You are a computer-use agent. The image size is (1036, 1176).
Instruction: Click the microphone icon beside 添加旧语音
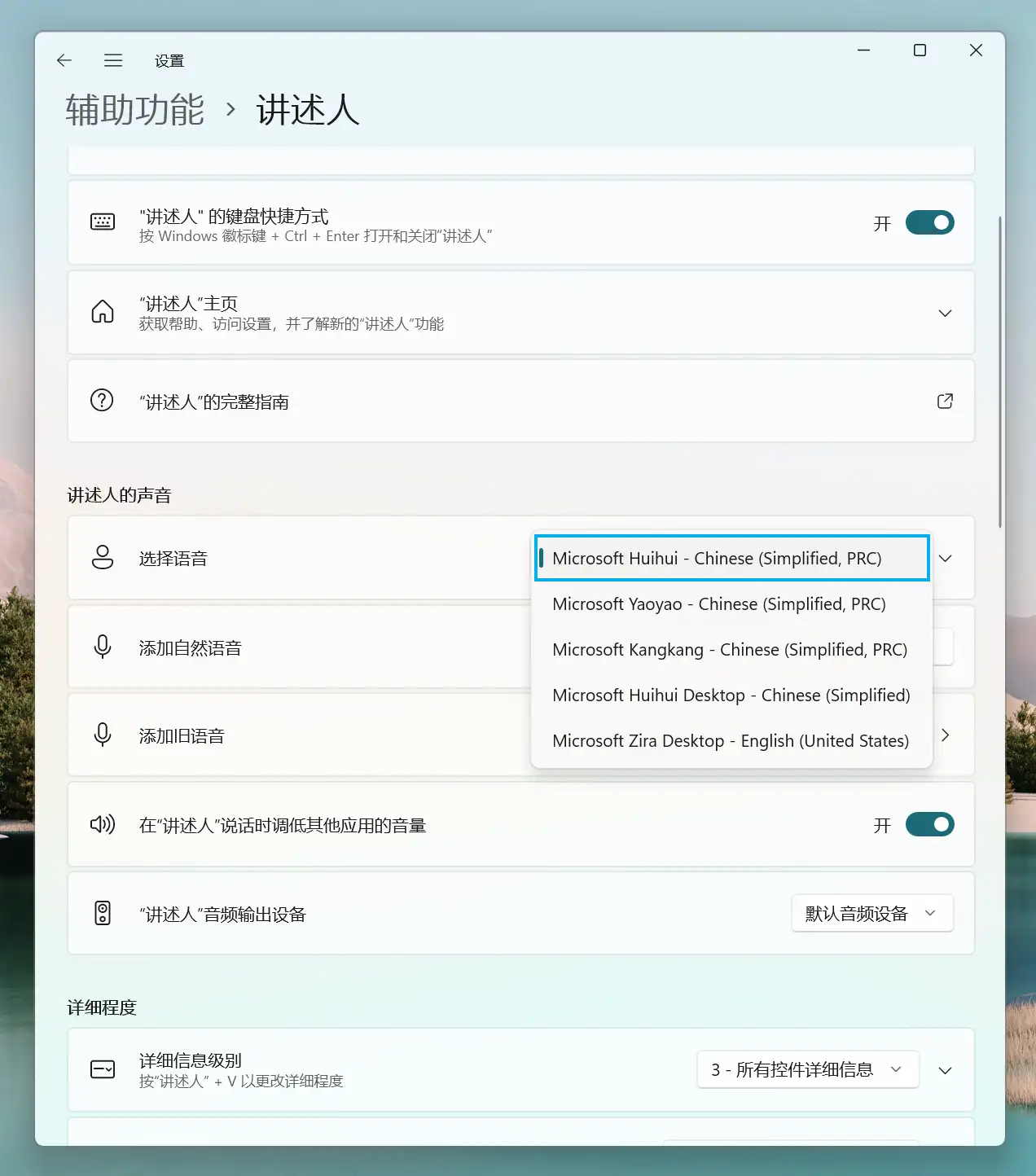coord(103,735)
